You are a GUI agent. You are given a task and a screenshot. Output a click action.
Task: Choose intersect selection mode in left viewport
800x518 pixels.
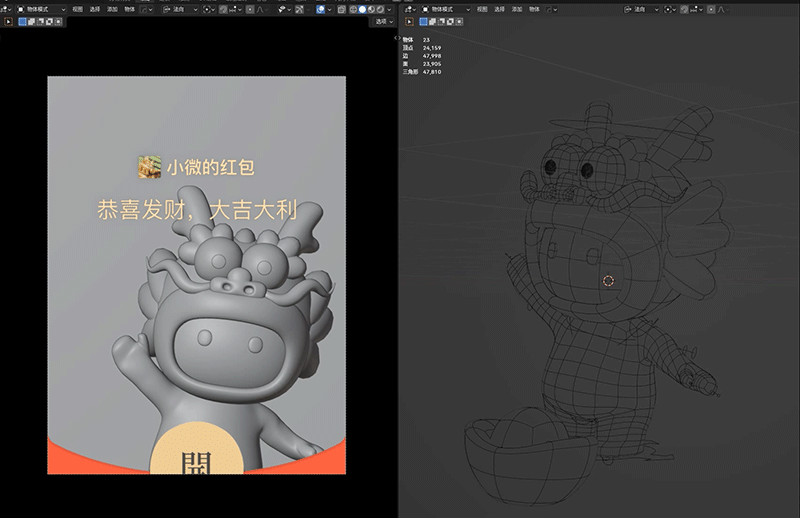tap(58, 21)
